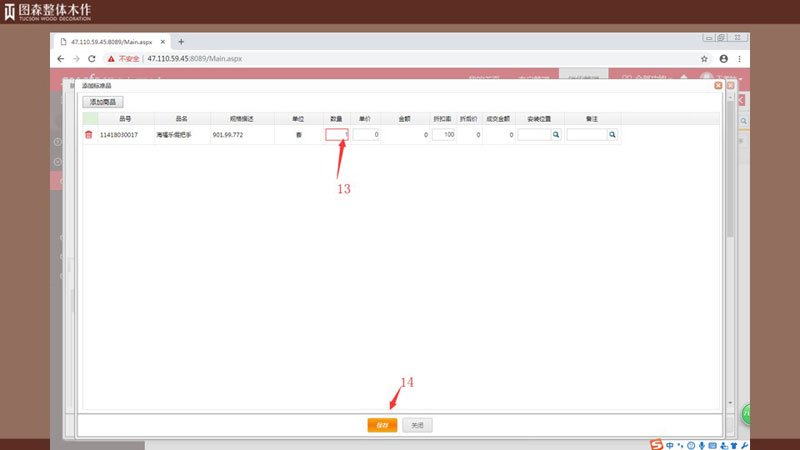Click the 关闭 button at dialog bottom
The height and width of the screenshot is (450, 800).
click(417, 425)
